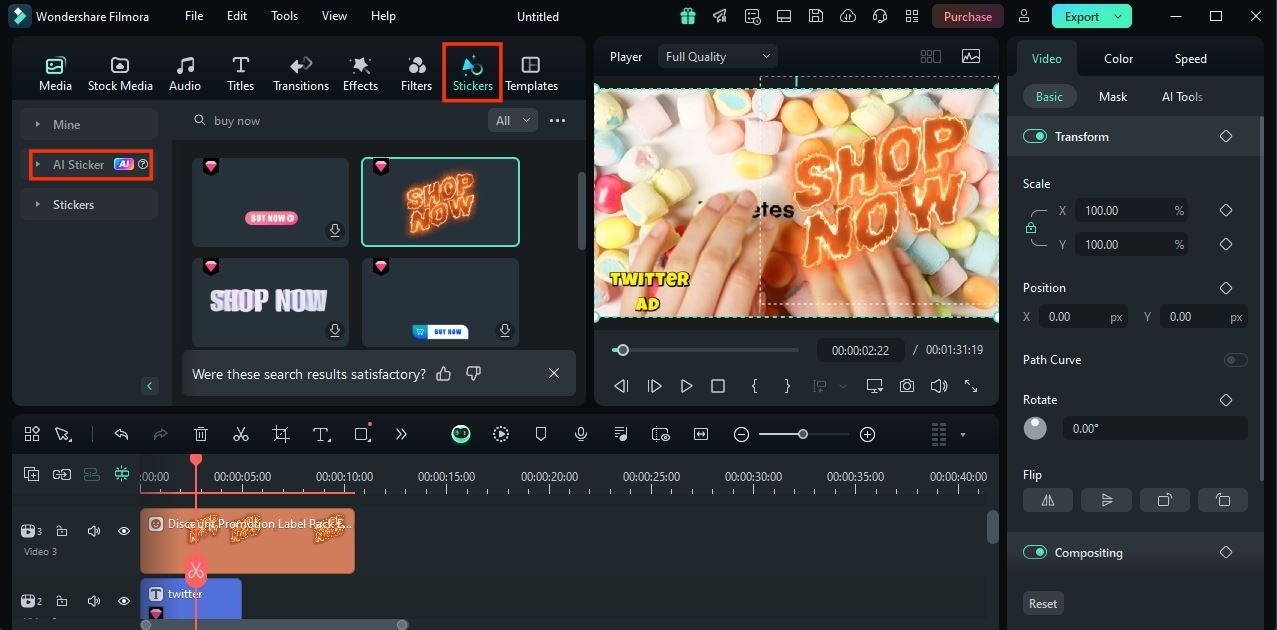The image size is (1277, 630).
Task: Save the project with the floppy disk icon
Action: tap(816, 16)
